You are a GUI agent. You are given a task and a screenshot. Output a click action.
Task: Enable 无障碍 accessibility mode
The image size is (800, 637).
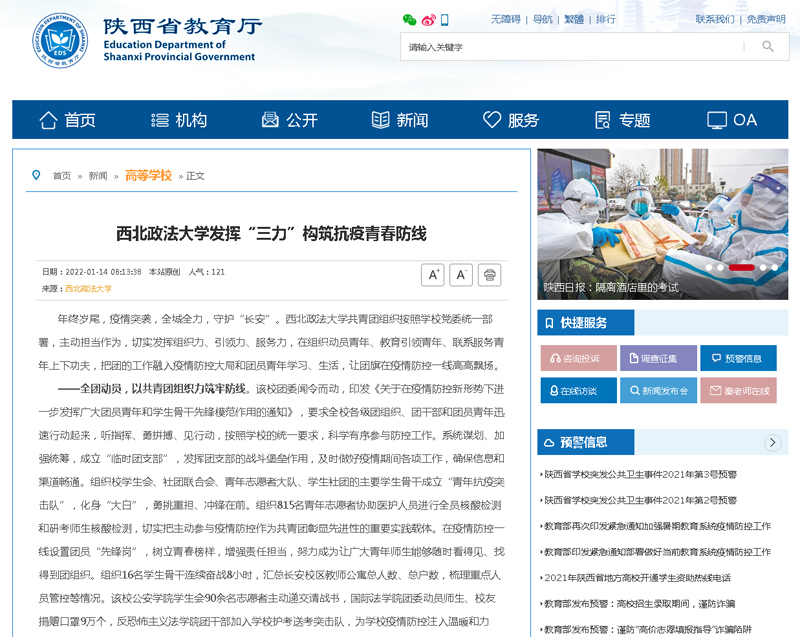click(506, 19)
